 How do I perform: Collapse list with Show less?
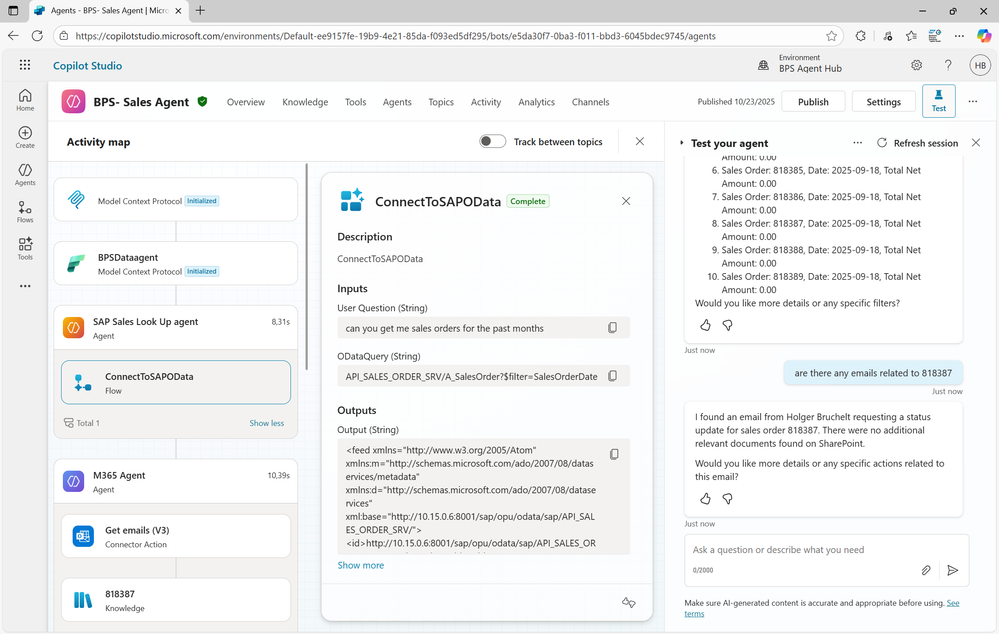[x=266, y=423]
